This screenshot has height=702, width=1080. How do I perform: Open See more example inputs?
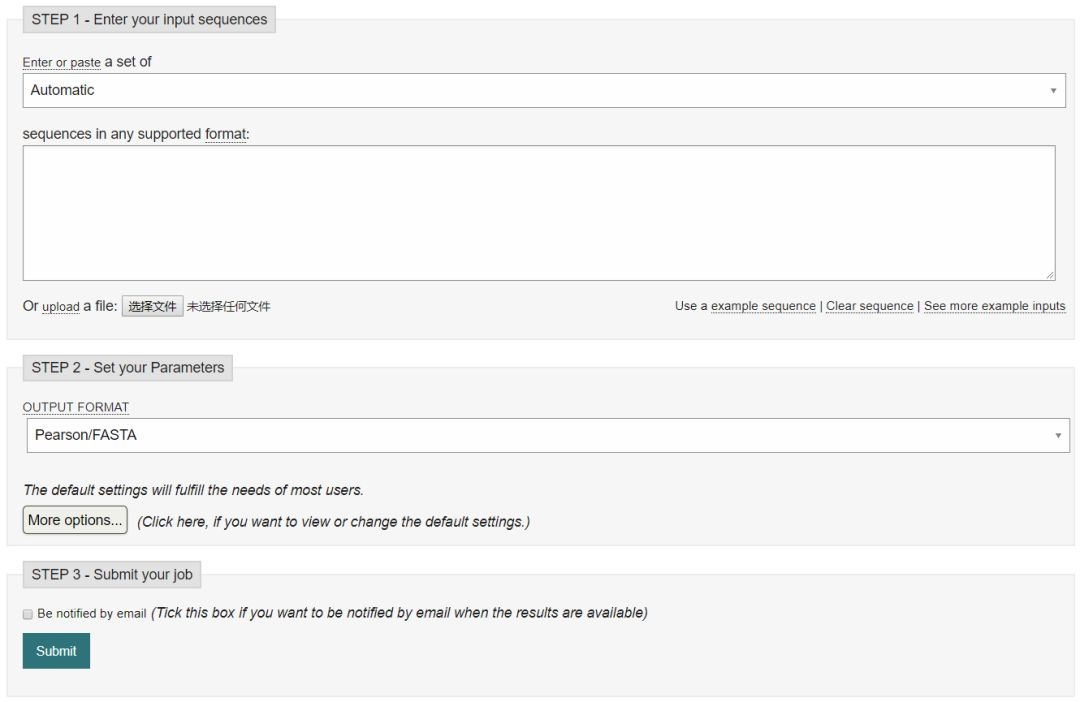pos(994,306)
